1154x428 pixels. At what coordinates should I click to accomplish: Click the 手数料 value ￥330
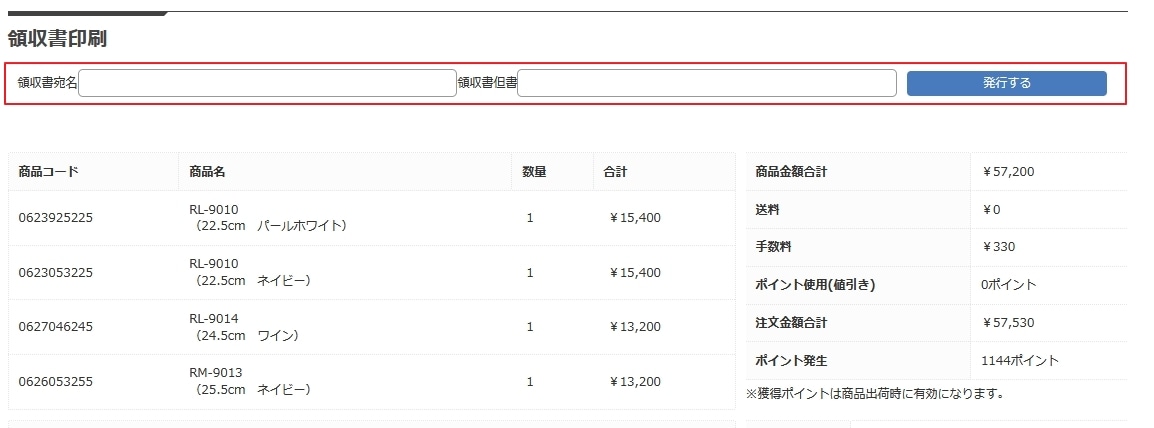(998, 247)
